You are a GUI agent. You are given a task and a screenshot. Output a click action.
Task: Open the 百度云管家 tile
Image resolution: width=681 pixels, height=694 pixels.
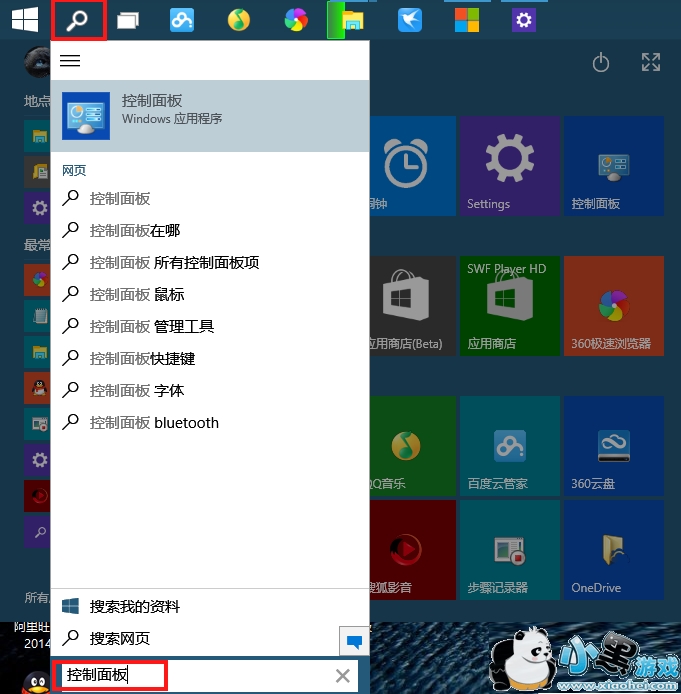pos(510,446)
